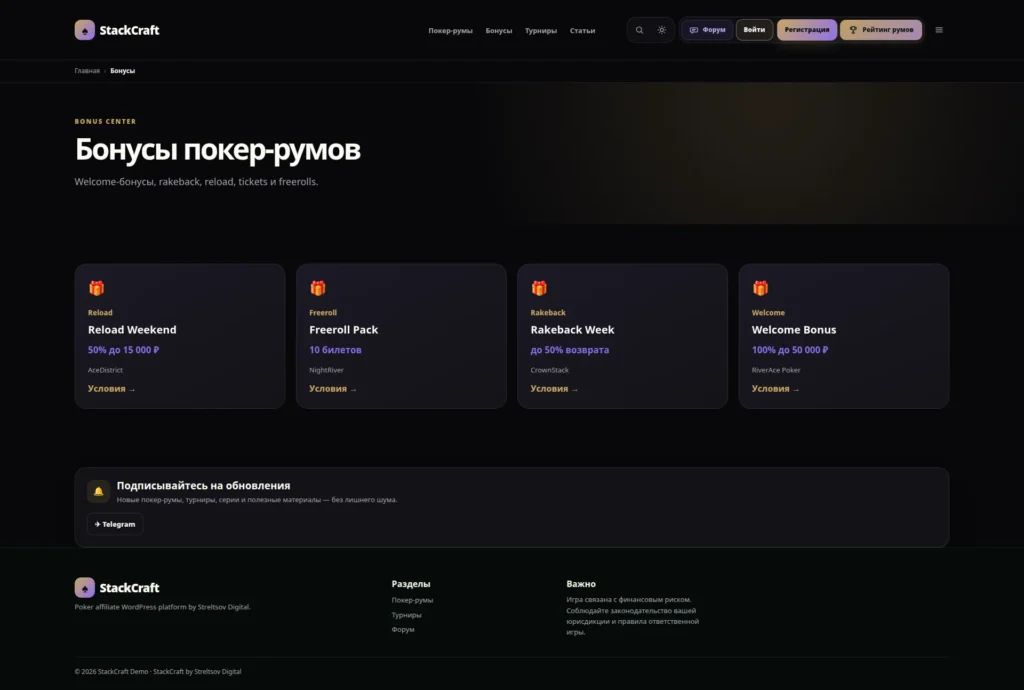This screenshot has height=690, width=1024.
Task: Click the 'Бонусы покер-румов' heading
Action: [x=217, y=150]
